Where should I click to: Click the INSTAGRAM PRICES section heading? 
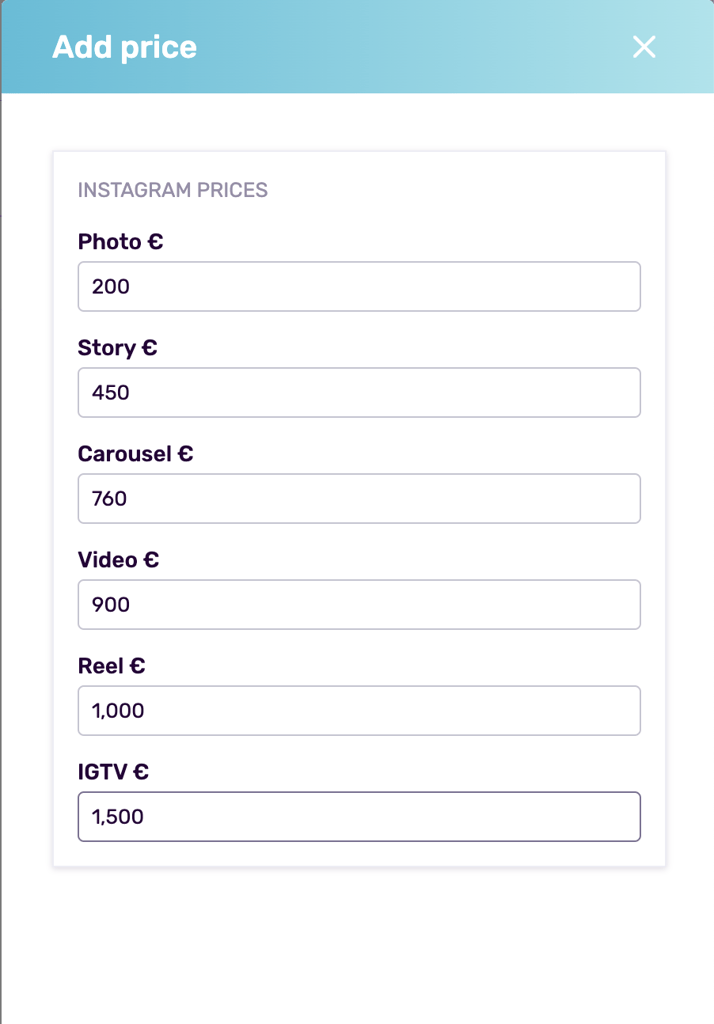point(174,190)
